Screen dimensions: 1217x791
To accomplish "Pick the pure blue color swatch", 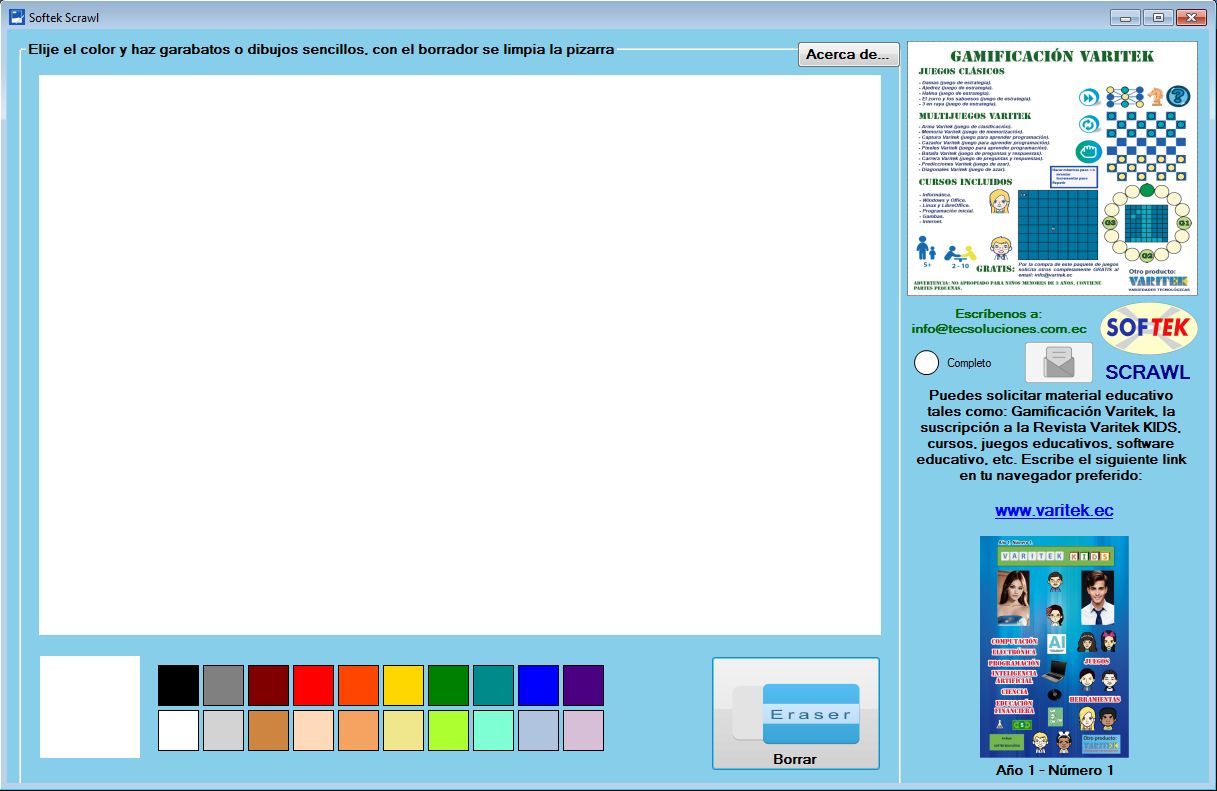I will click(538, 685).
